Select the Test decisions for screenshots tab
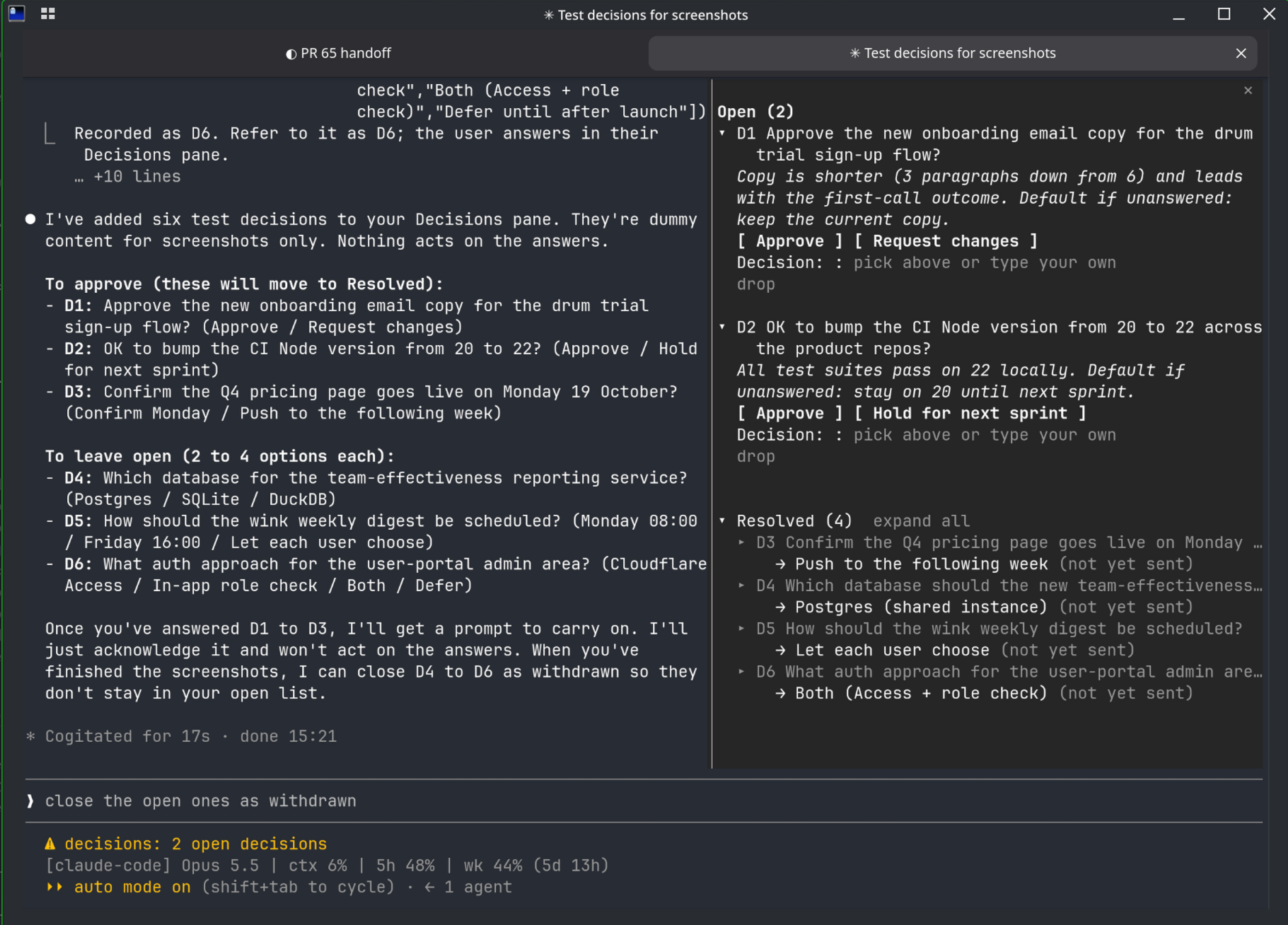Viewport: 1288px width, 925px height. [952, 53]
